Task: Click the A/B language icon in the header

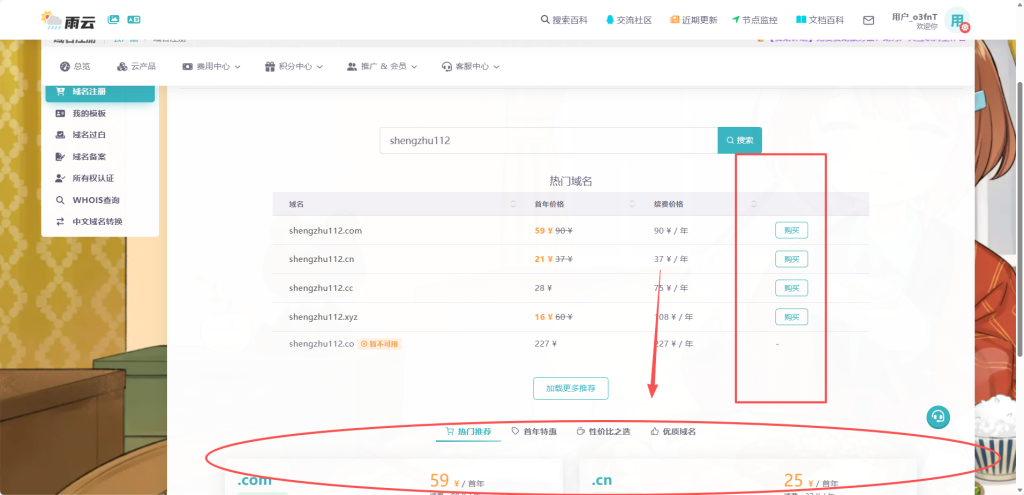Action: click(134, 19)
